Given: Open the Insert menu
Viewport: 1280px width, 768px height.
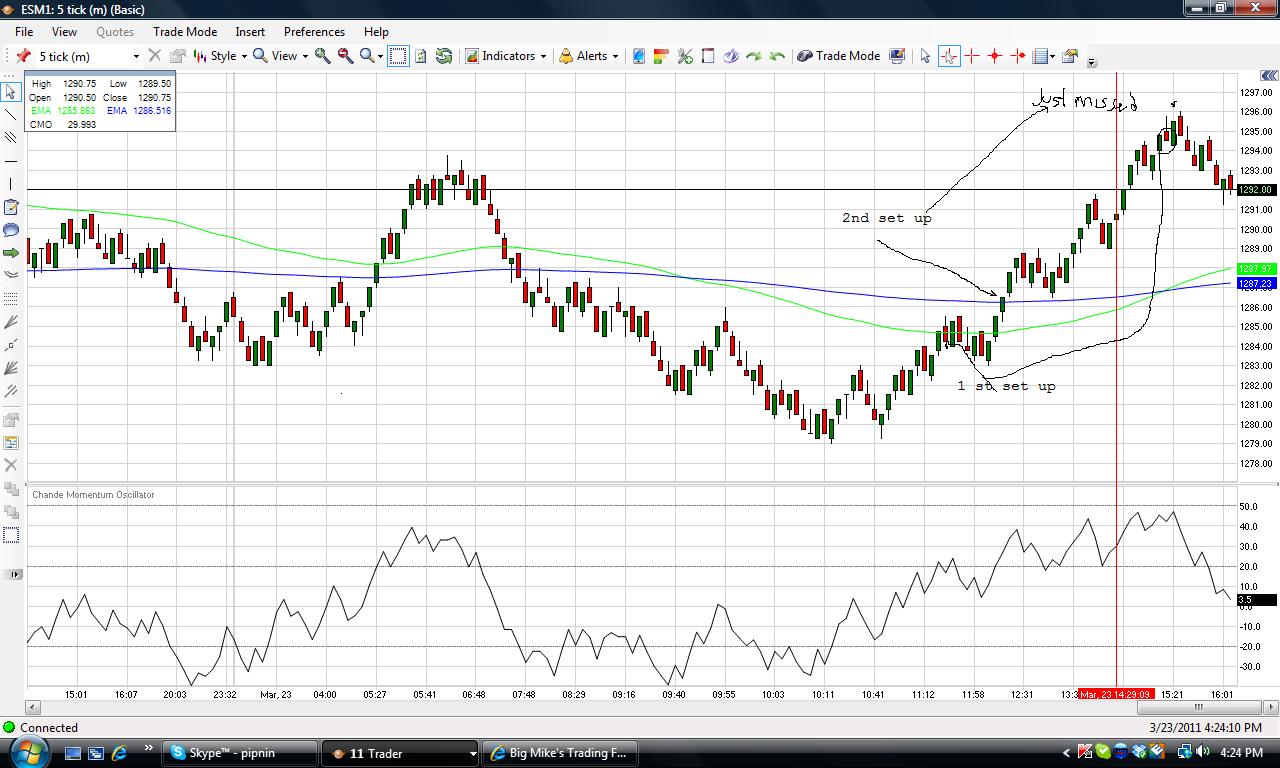Looking at the screenshot, I should 250,32.
